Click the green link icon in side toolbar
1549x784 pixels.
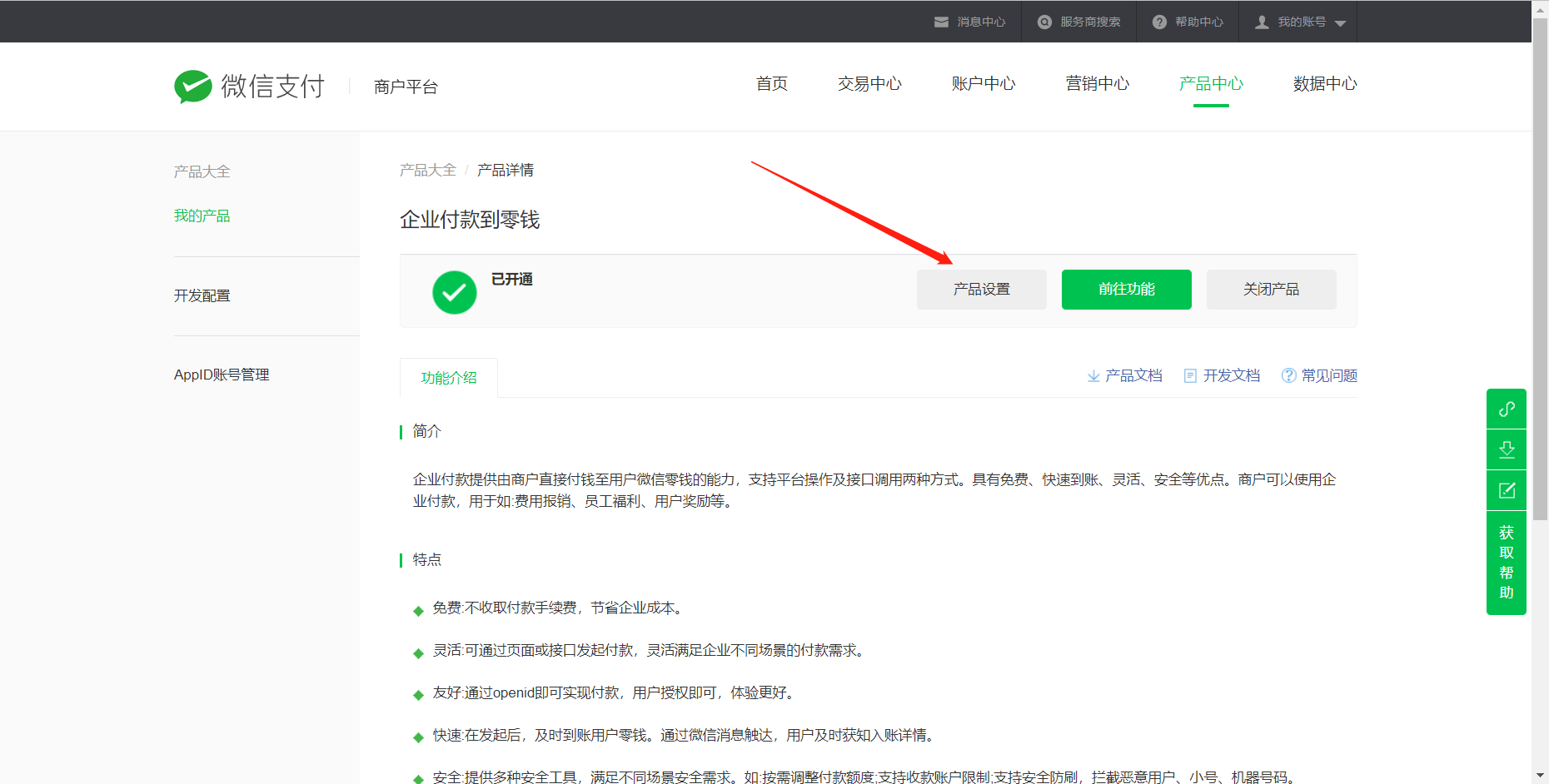(x=1507, y=409)
